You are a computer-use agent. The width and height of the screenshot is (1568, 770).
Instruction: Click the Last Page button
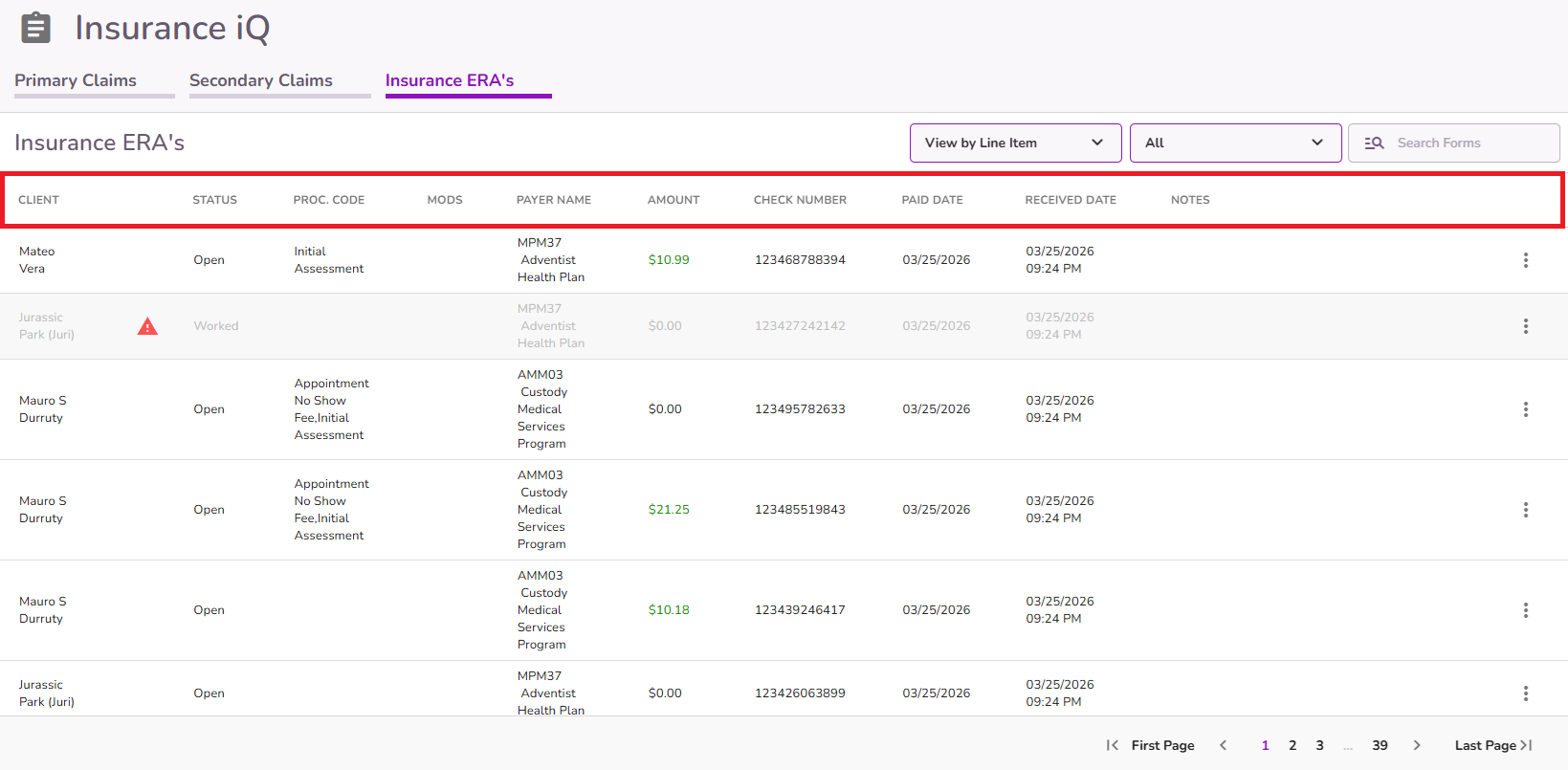pyautogui.click(x=1493, y=745)
